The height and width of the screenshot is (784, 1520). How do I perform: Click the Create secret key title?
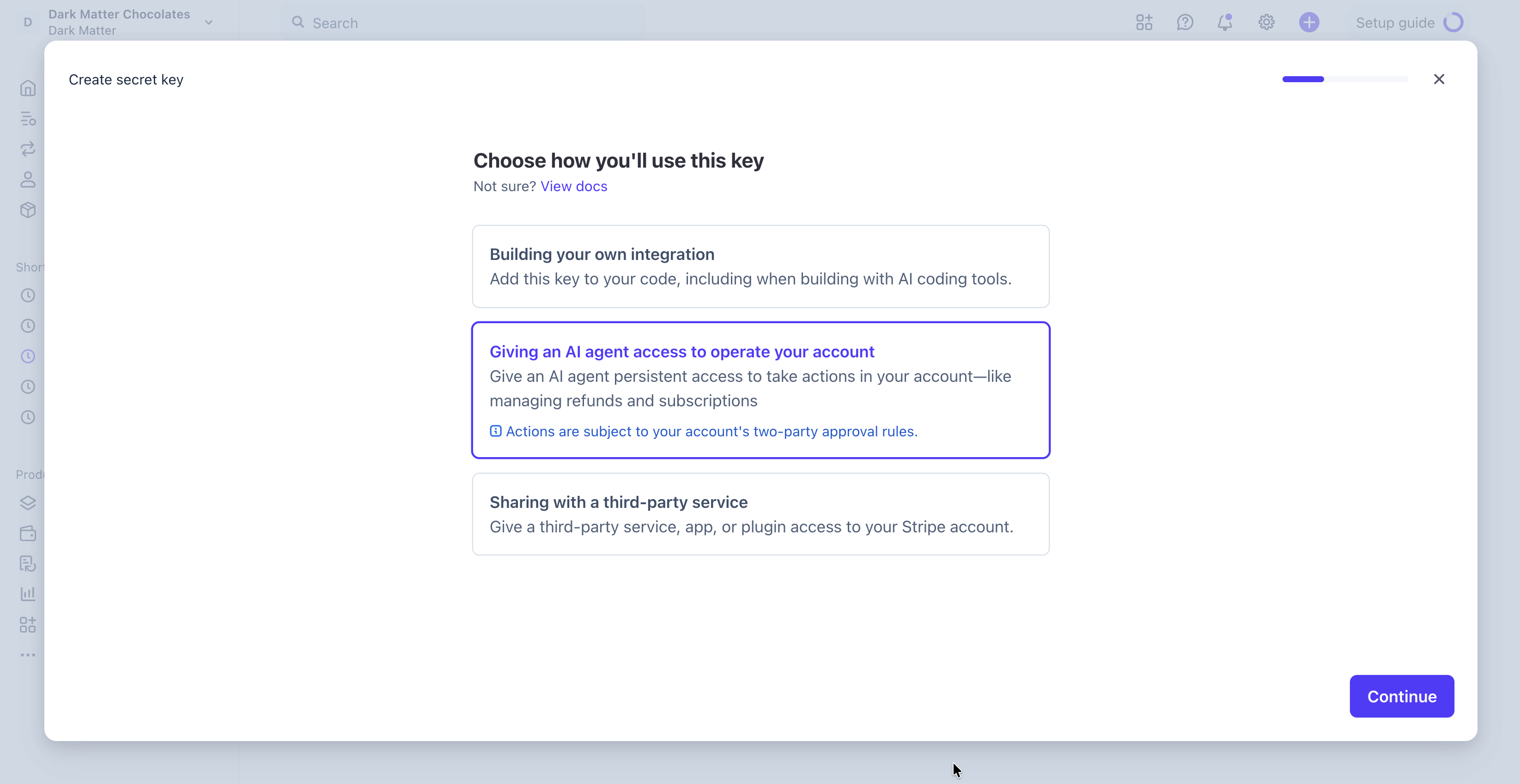point(126,79)
